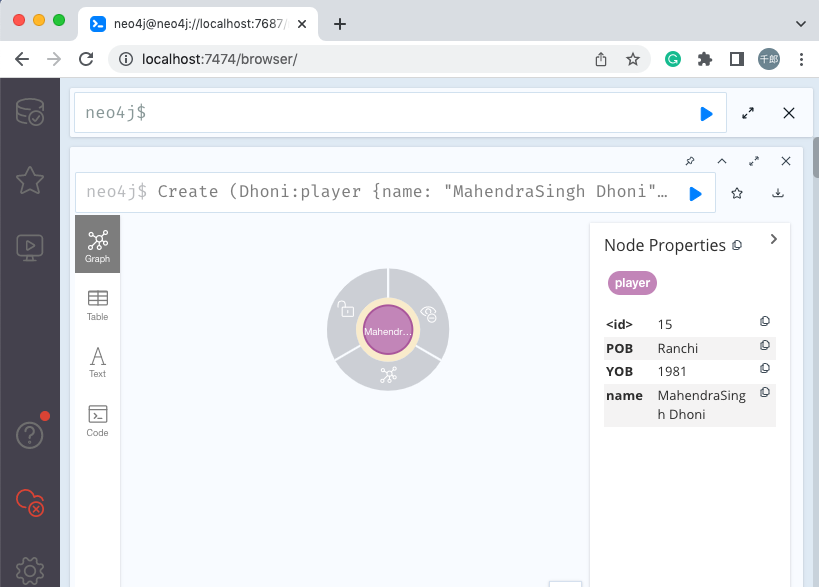Screen dimensions: 819x587
Task: Open the Grammarly extension icon
Action: [x=673, y=59]
